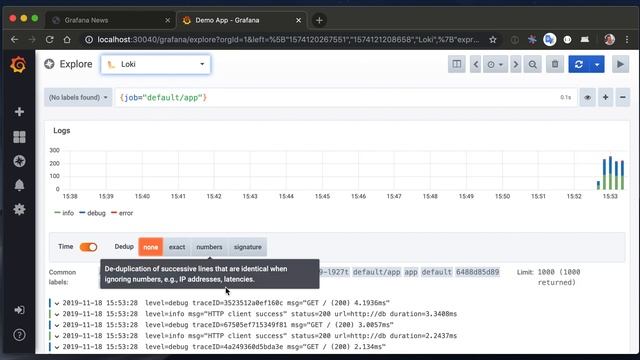Viewport: 640px width, 360px height.
Task: Open the Chrome three-dot menu
Action: click(x=627, y=40)
